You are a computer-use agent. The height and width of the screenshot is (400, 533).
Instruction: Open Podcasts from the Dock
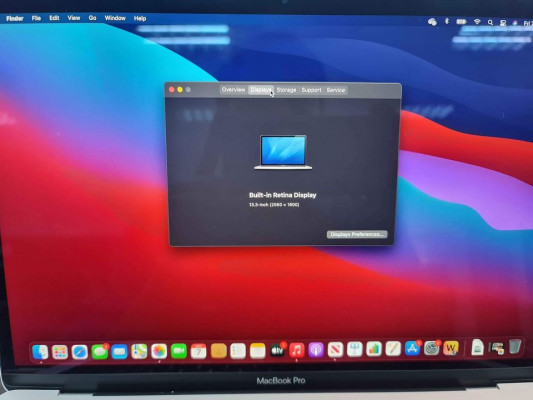coord(316,350)
